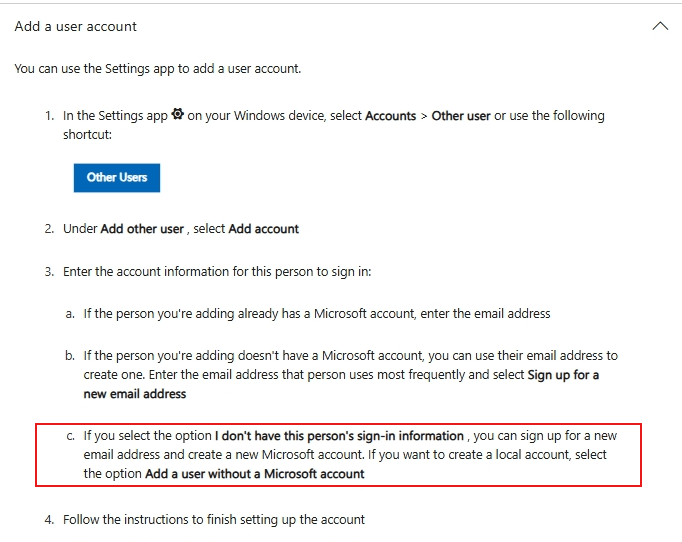This screenshot has height=542, width=682.
Task: Click the bold Other user text
Action: (461, 116)
